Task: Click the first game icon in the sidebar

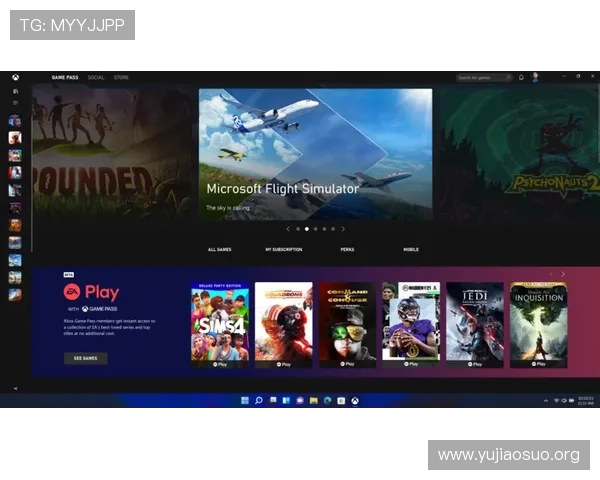Action: (15, 121)
